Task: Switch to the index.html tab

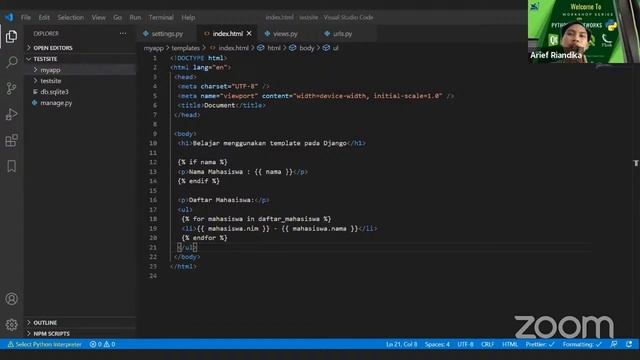Action: coord(227,33)
